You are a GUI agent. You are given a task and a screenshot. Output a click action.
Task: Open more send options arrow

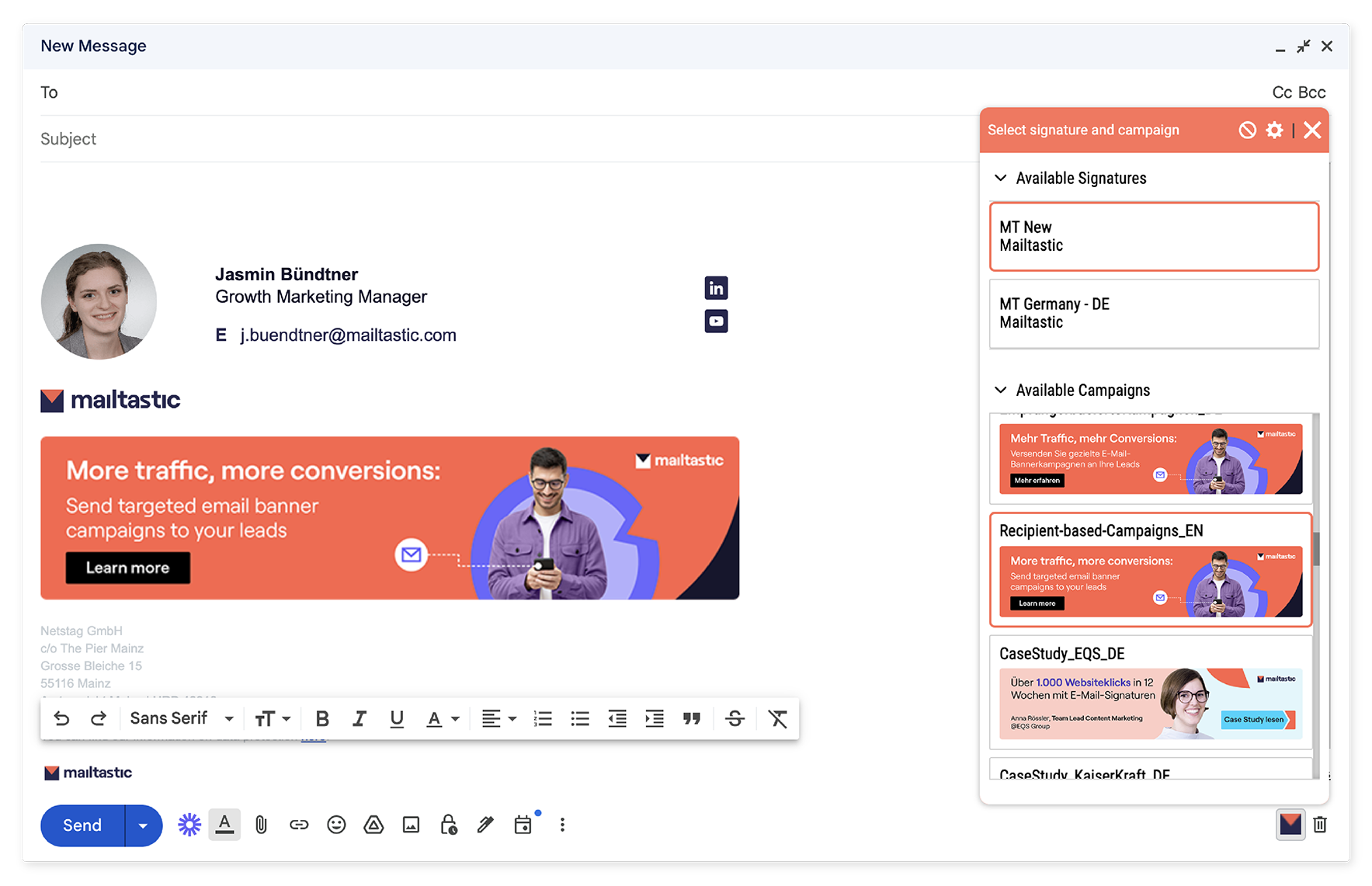tap(143, 825)
